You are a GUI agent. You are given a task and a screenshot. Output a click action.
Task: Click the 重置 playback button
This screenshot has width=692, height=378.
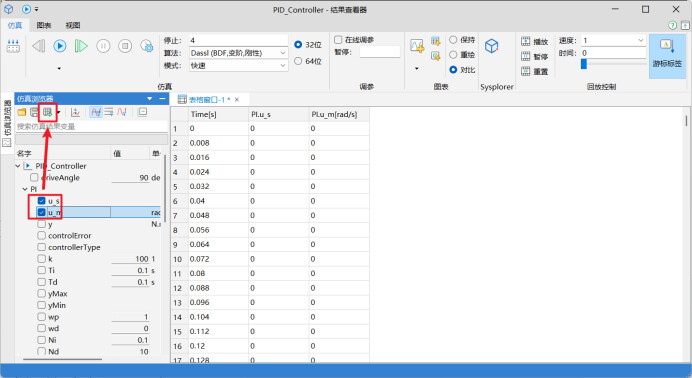pos(534,71)
